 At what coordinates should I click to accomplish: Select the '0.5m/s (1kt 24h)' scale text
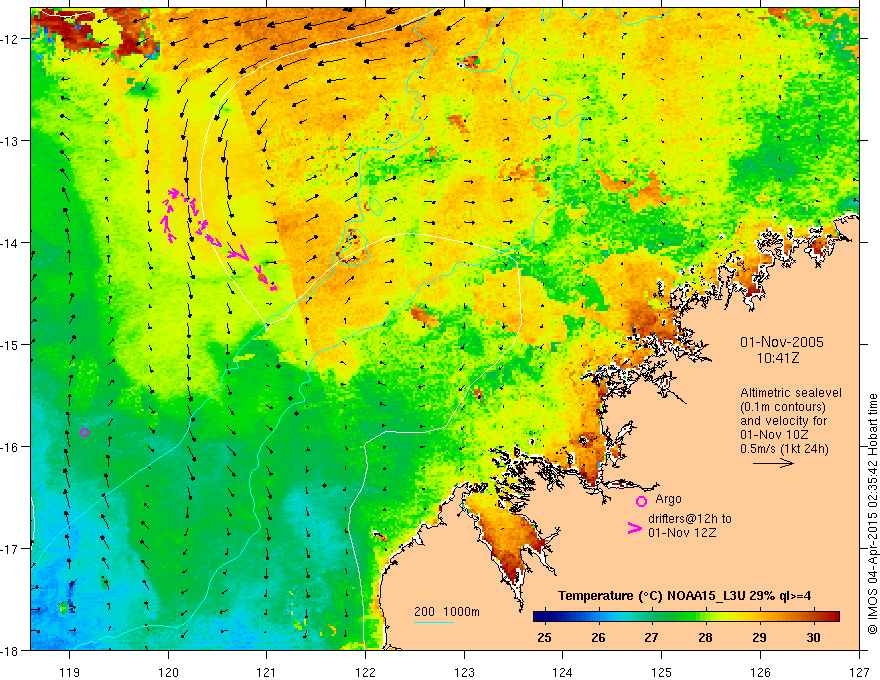(x=784, y=449)
